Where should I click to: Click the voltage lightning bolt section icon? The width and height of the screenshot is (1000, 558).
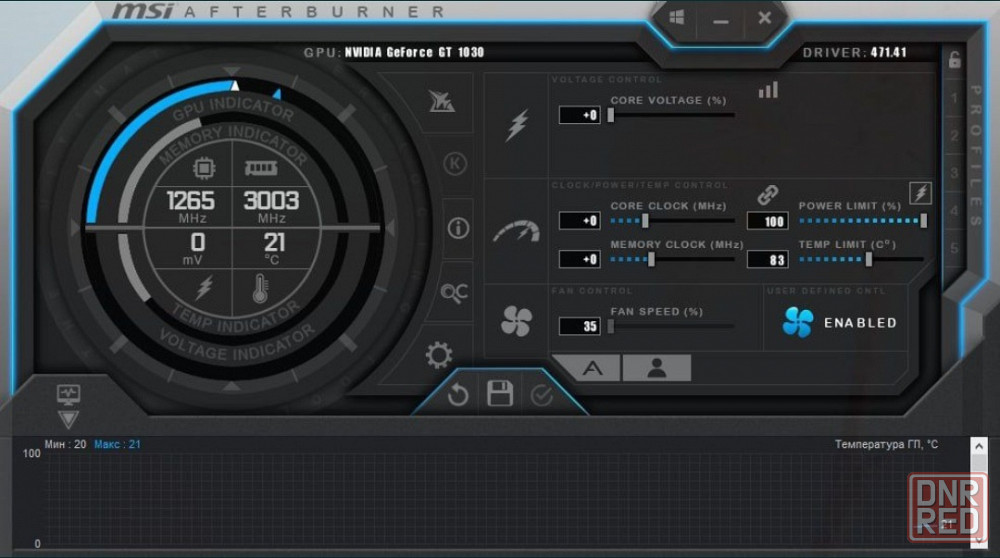[517, 125]
